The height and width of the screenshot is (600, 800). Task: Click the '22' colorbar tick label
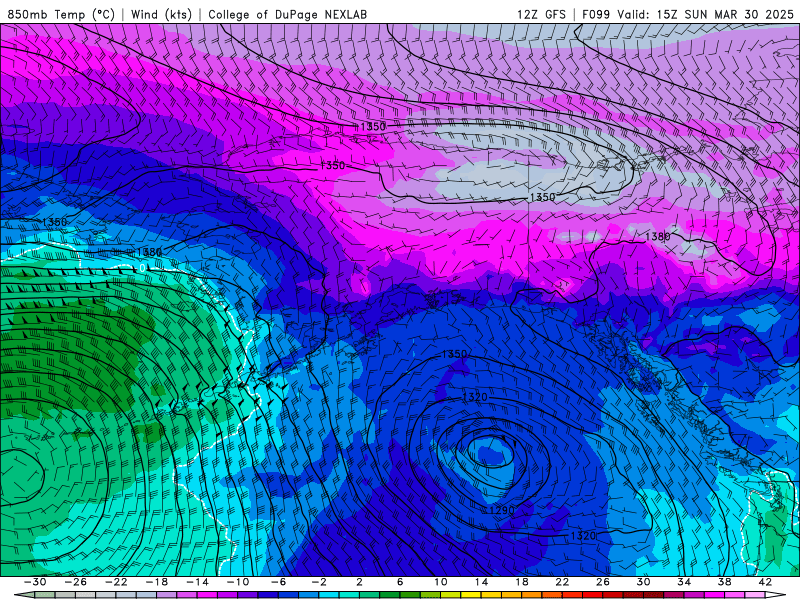tap(562, 582)
